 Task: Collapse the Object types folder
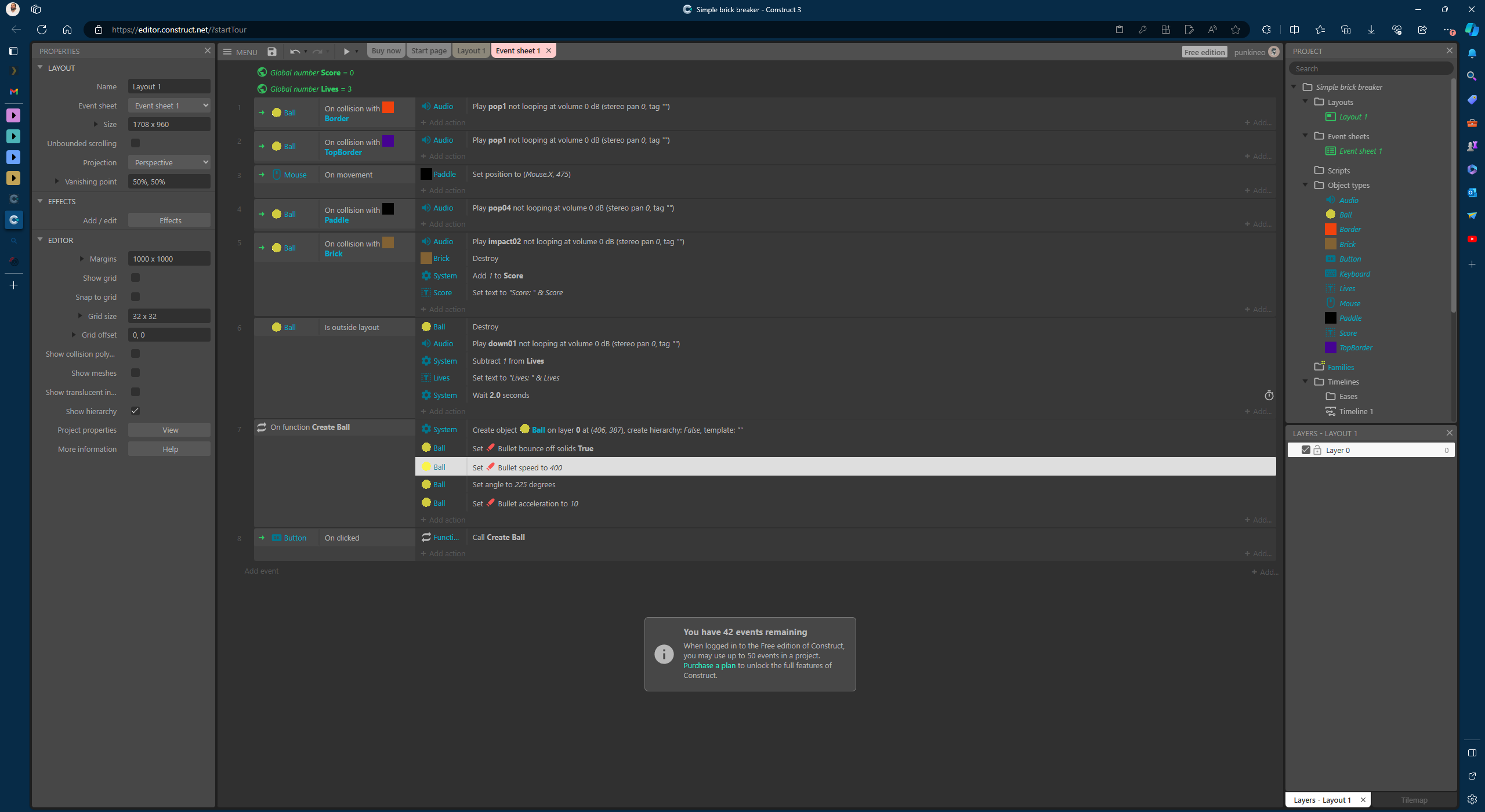(1306, 185)
